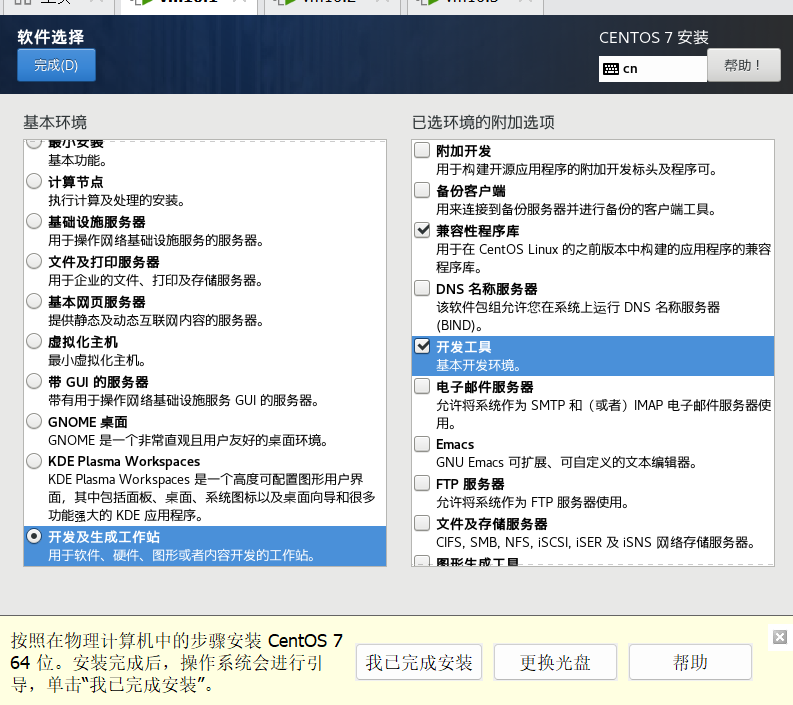The height and width of the screenshot is (705, 793).
Task: Click 更换光盘 change disc button
Action: pyautogui.click(x=555, y=662)
